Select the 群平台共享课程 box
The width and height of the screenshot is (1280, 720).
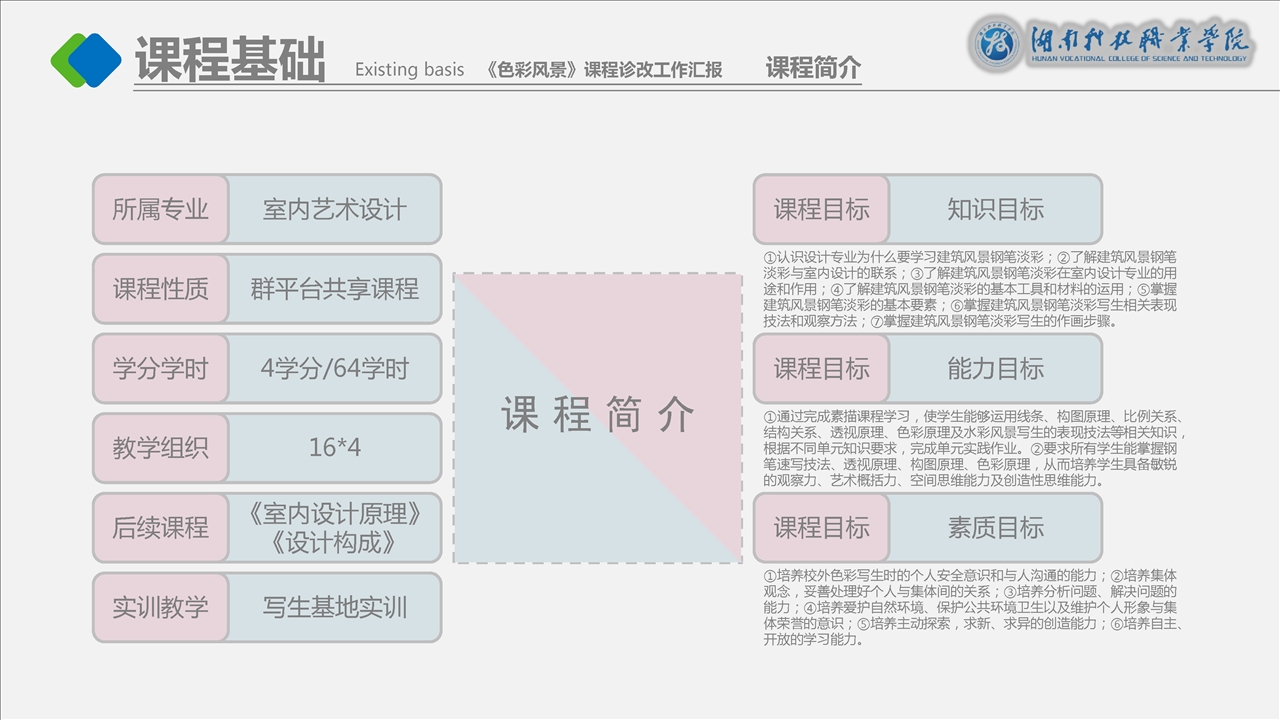pyautogui.click(x=334, y=289)
